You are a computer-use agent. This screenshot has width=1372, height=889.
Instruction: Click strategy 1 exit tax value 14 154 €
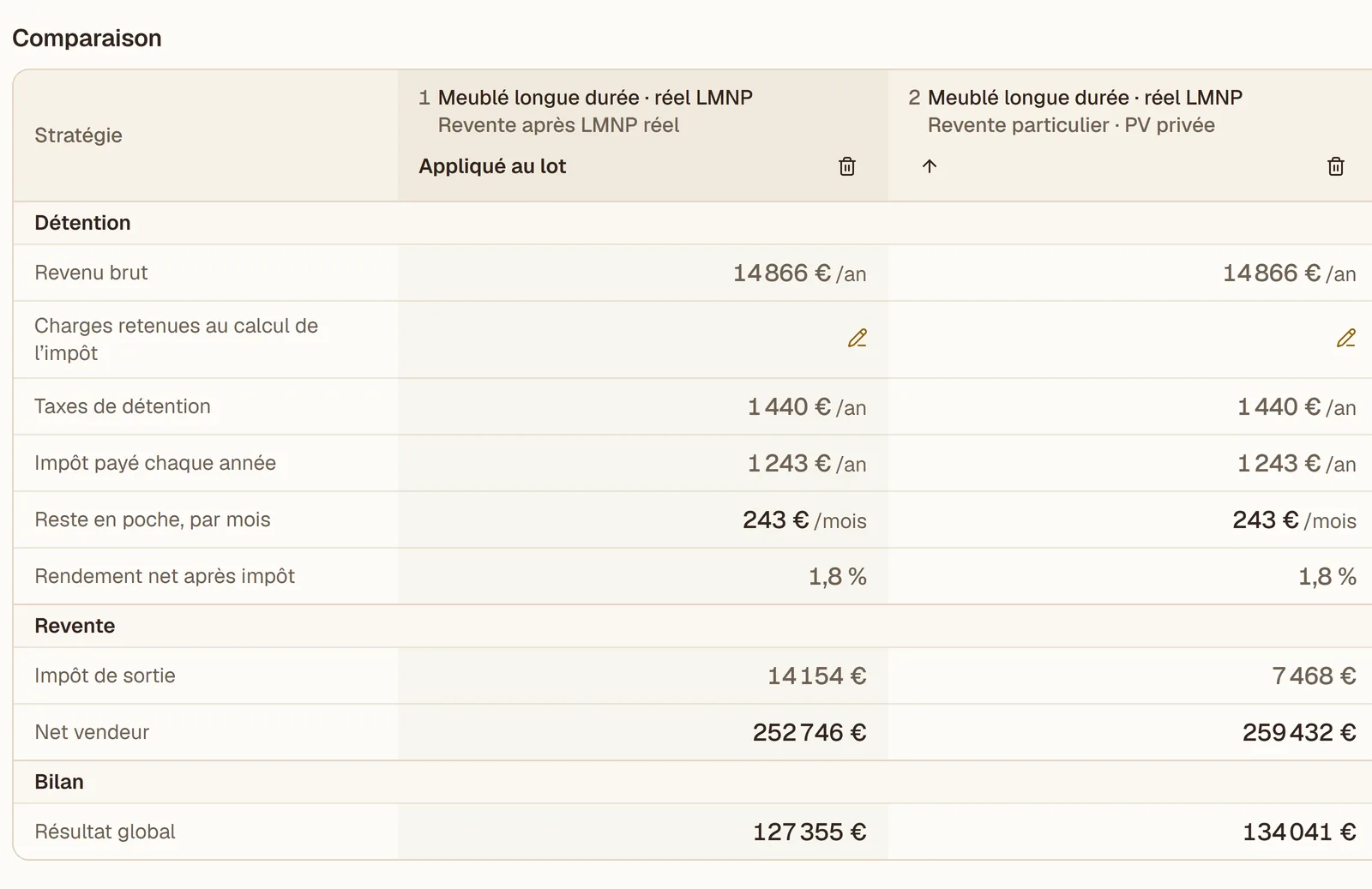[x=816, y=676]
